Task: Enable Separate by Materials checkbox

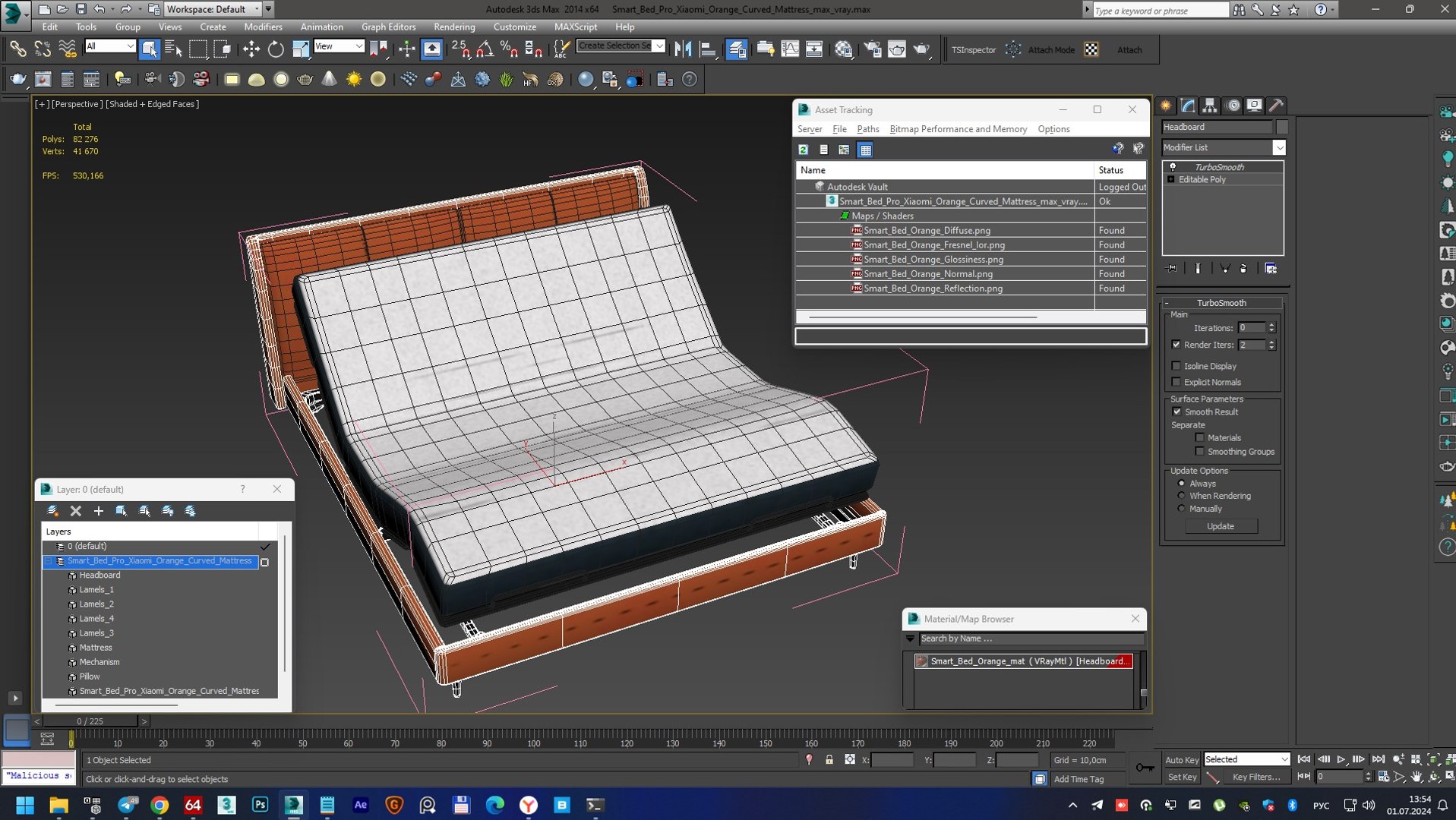Action: tap(1200, 437)
